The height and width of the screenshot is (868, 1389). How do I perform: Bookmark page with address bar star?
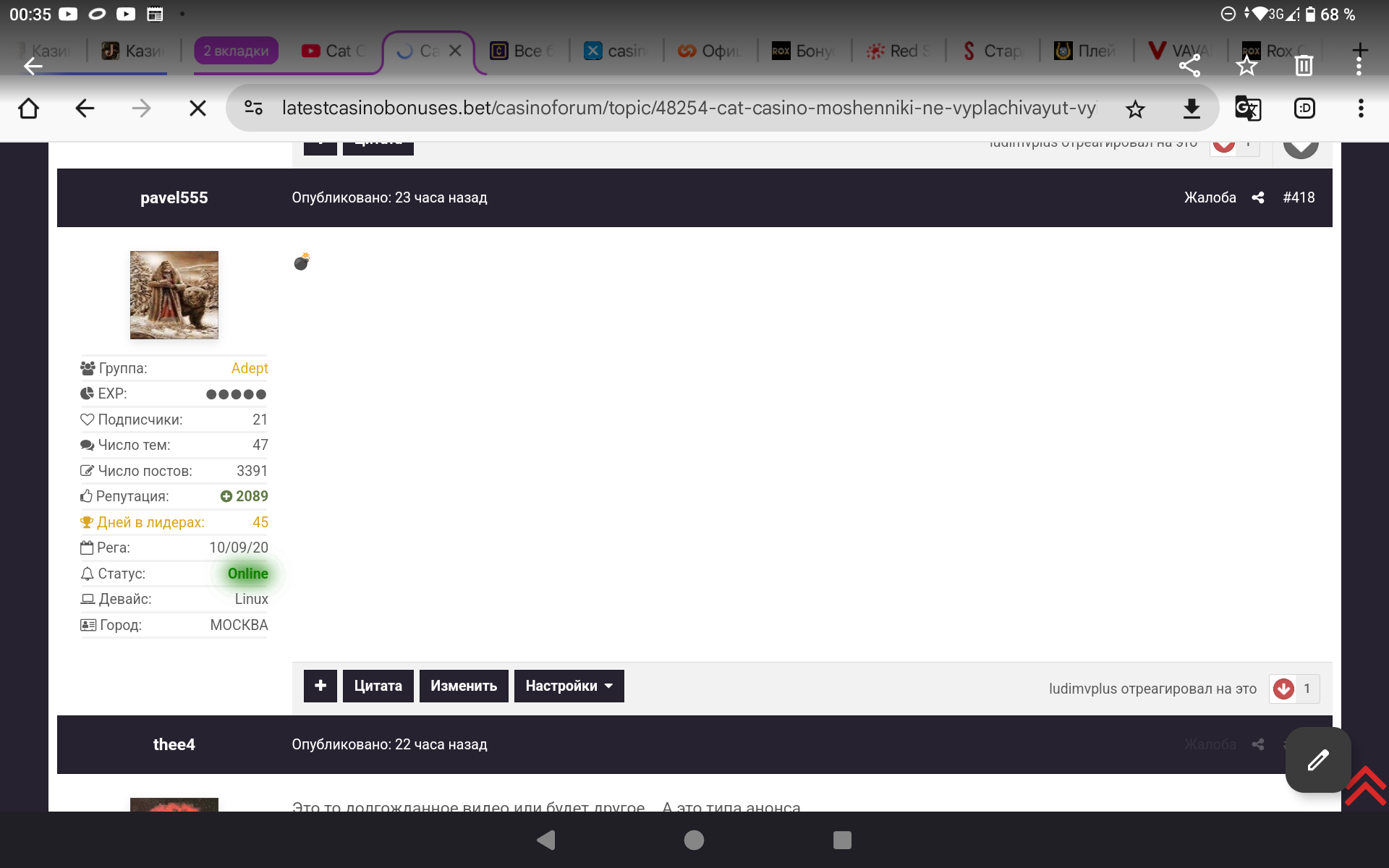coord(1135,109)
